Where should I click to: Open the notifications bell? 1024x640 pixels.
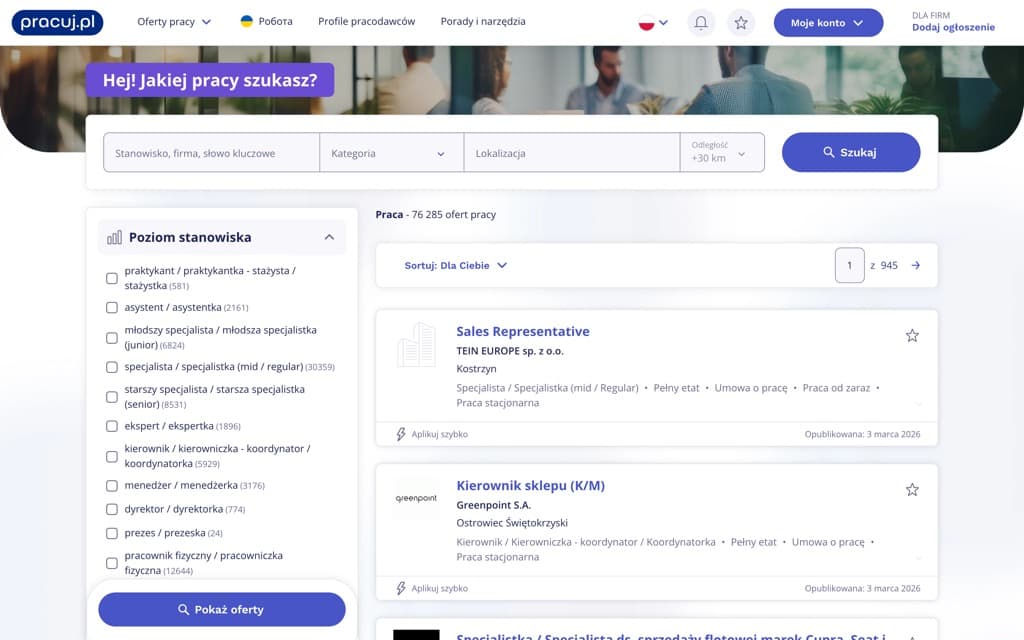(x=701, y=22)
